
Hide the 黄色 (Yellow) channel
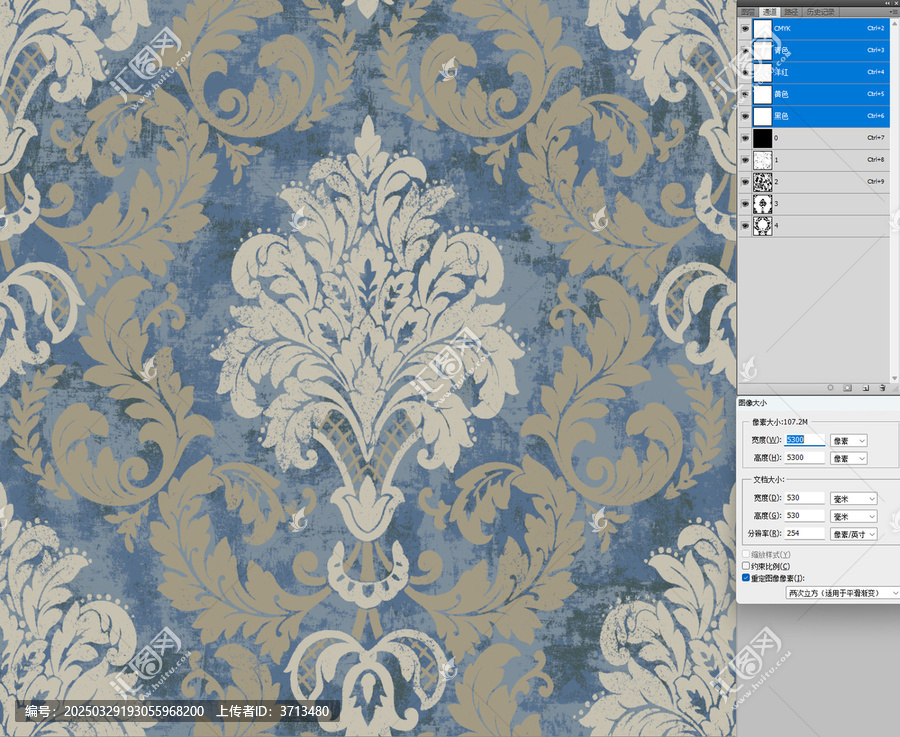(x=745, y=94)
